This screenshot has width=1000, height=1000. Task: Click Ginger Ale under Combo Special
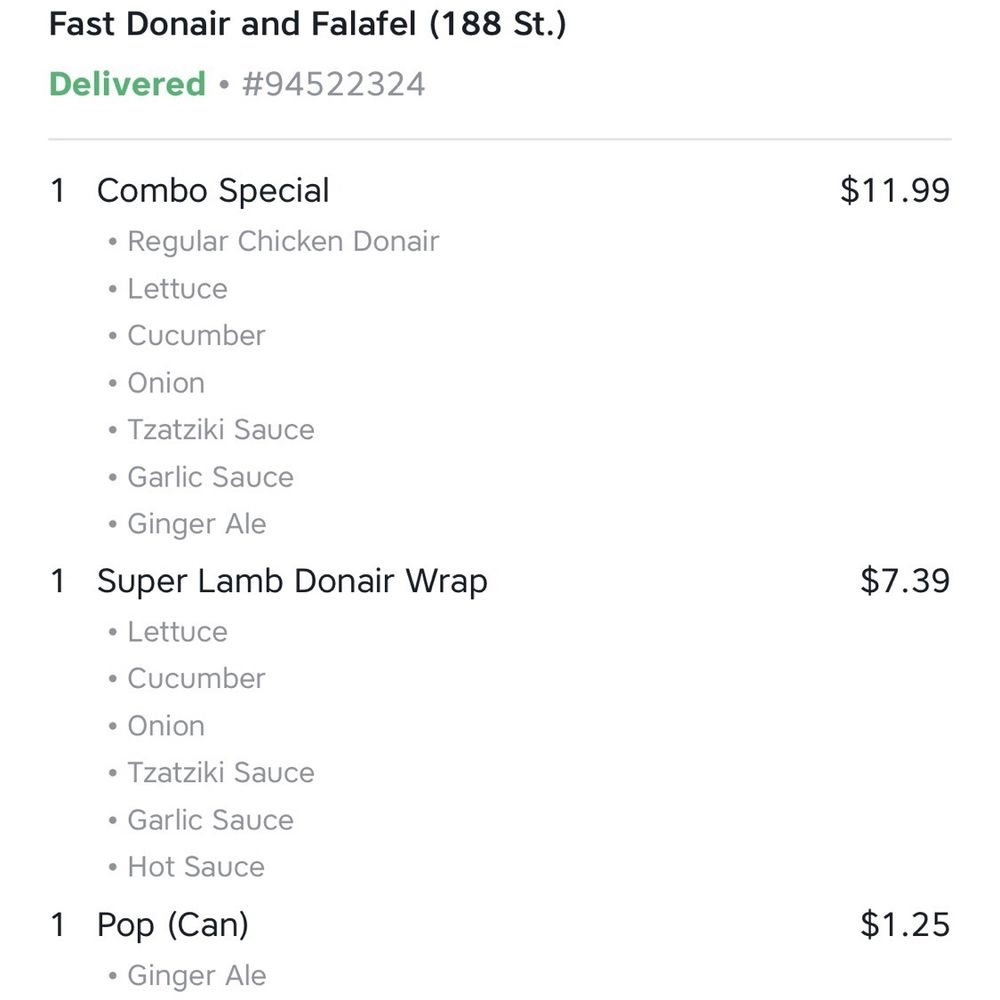tap(196, 524)
